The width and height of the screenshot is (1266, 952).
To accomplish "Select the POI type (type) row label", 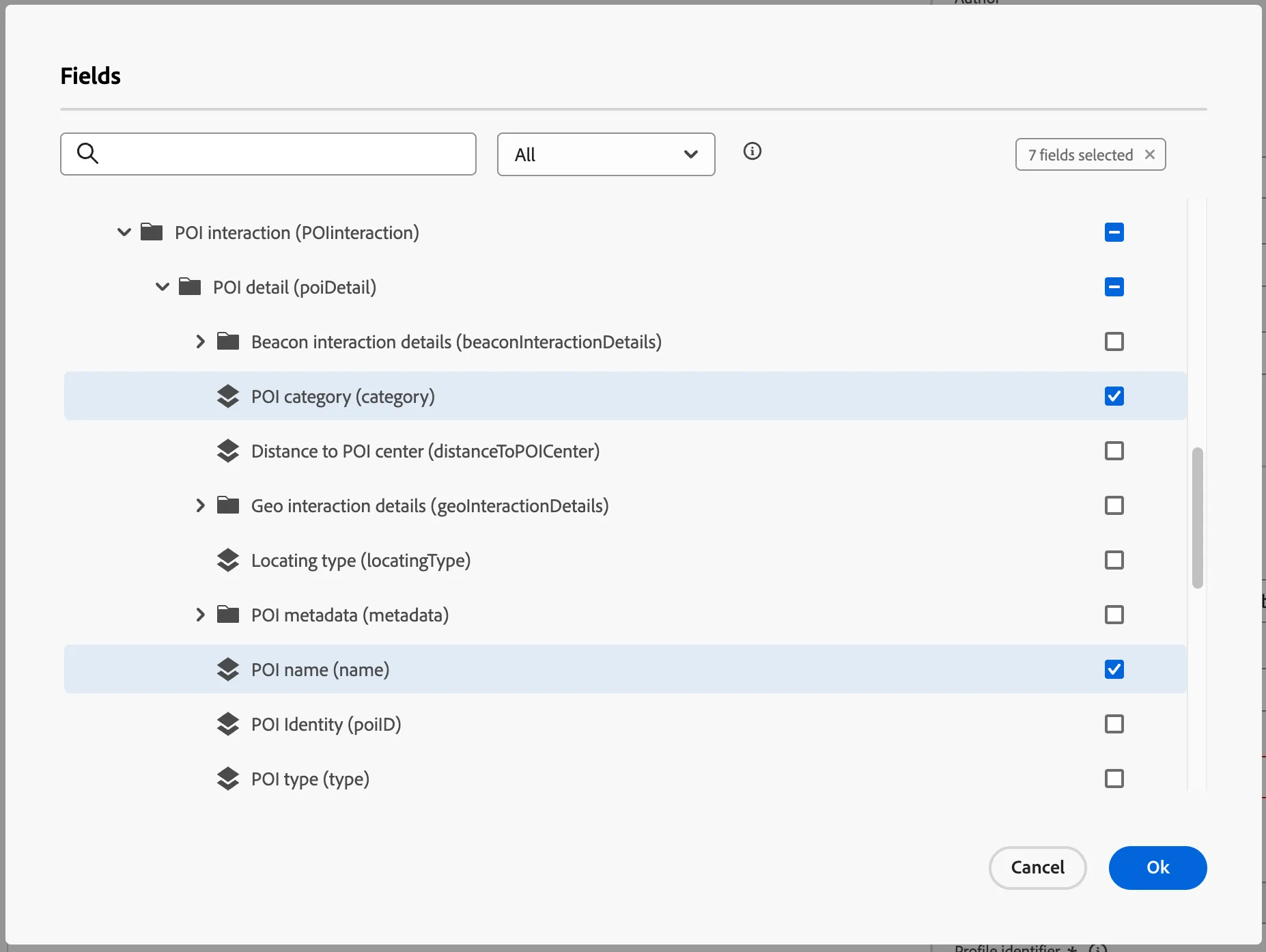I will tap(310, 779).
